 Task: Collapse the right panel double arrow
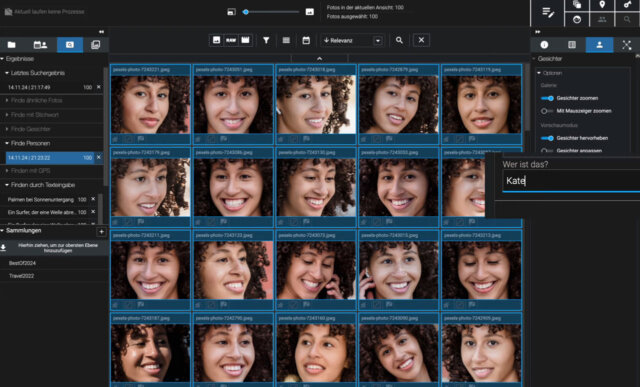tap(538, 32)
